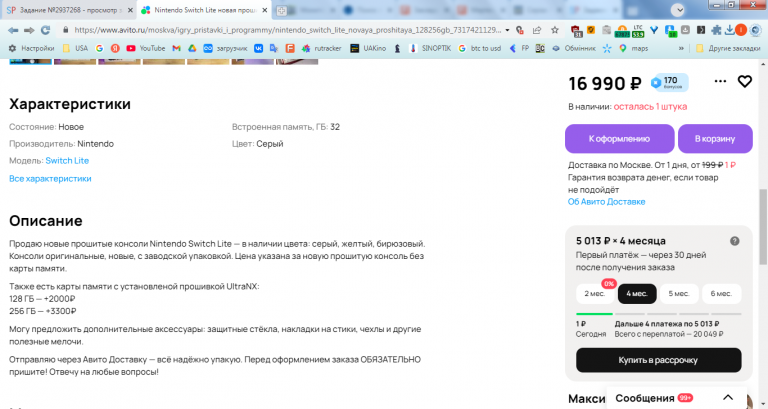Click Купить в рассрочку button
Image resolution: width=768 pixels, height=409 pixels.
point(658,360)
